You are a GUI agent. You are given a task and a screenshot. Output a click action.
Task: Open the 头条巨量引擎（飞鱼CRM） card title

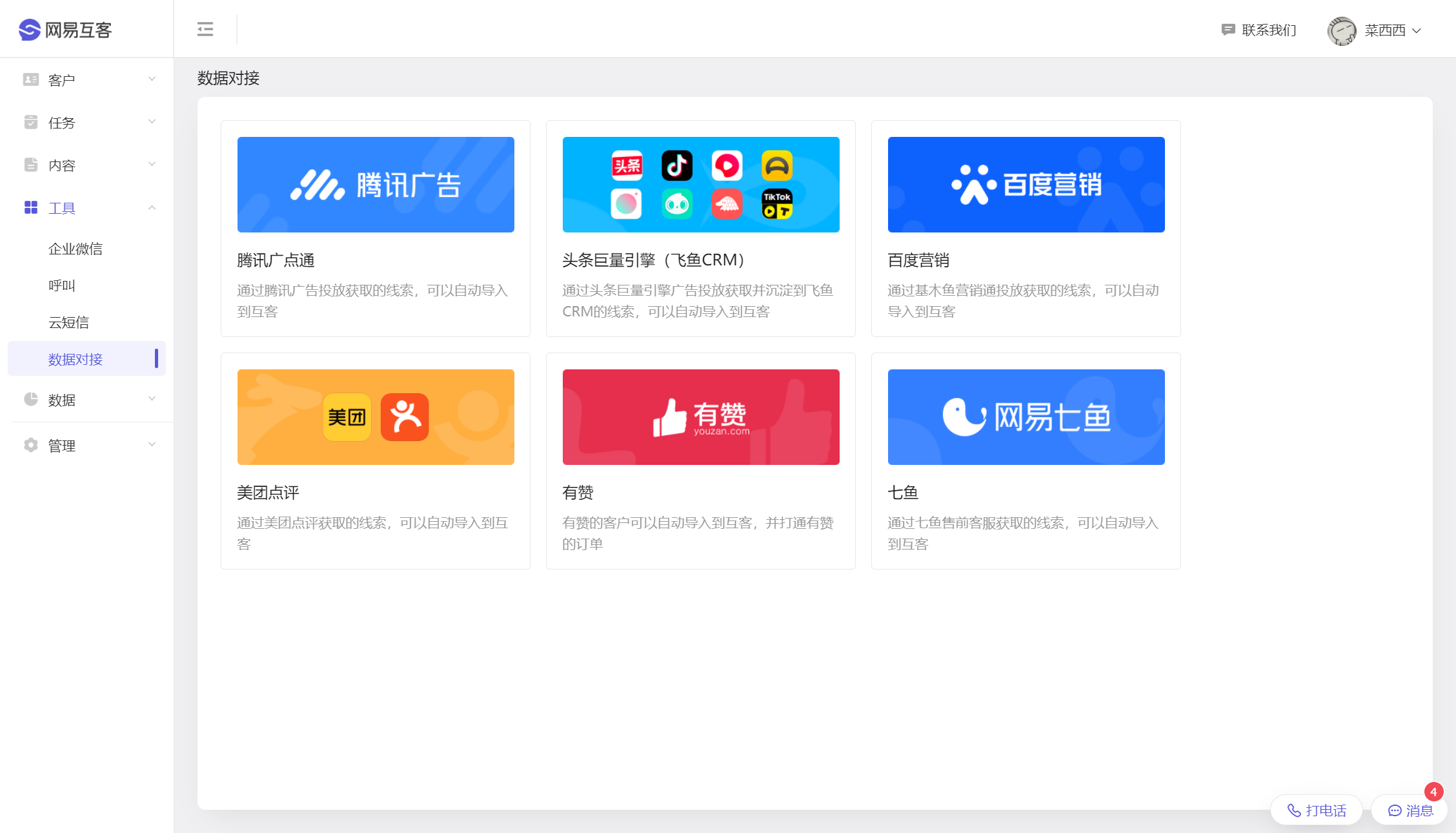click(x=655, y=260)
